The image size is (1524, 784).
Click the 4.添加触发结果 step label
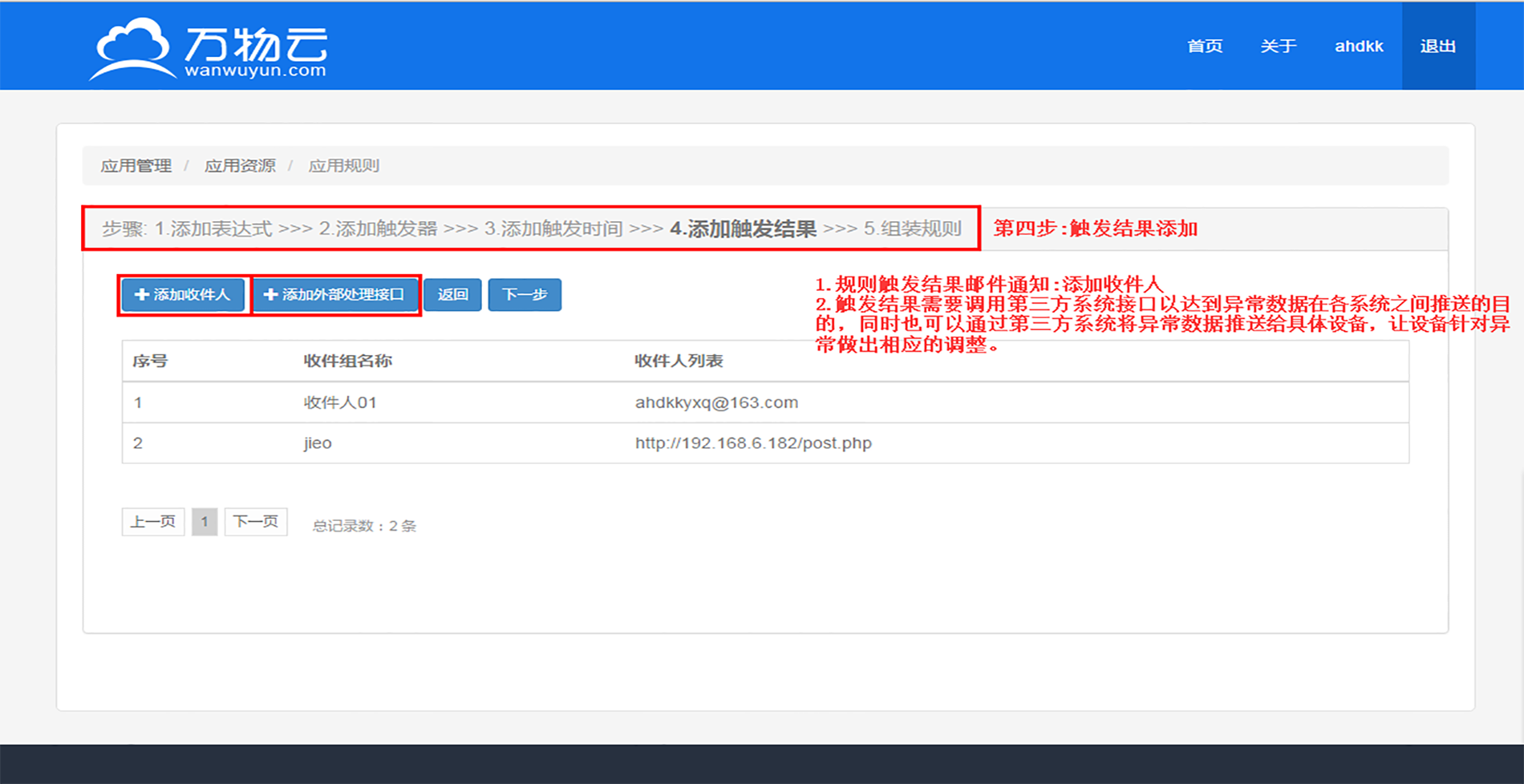click(x=743, y=229)
